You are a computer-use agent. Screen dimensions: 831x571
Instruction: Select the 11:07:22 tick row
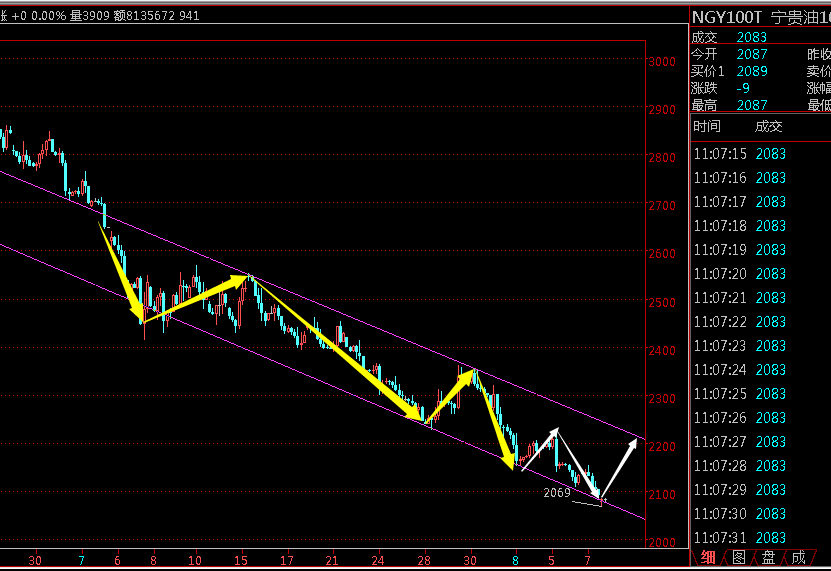coord(740,322)
